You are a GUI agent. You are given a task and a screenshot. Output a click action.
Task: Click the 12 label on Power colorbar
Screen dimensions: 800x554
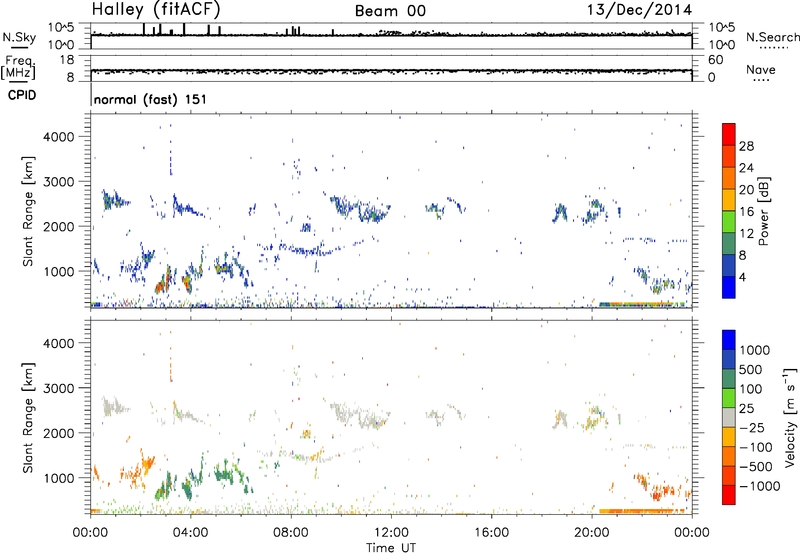coord(746,234)
